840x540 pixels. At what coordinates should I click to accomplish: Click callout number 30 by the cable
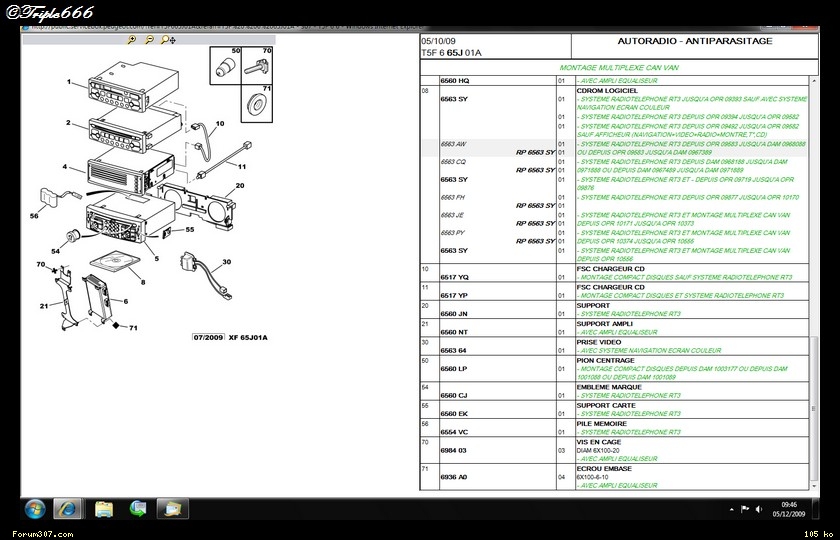227,262
